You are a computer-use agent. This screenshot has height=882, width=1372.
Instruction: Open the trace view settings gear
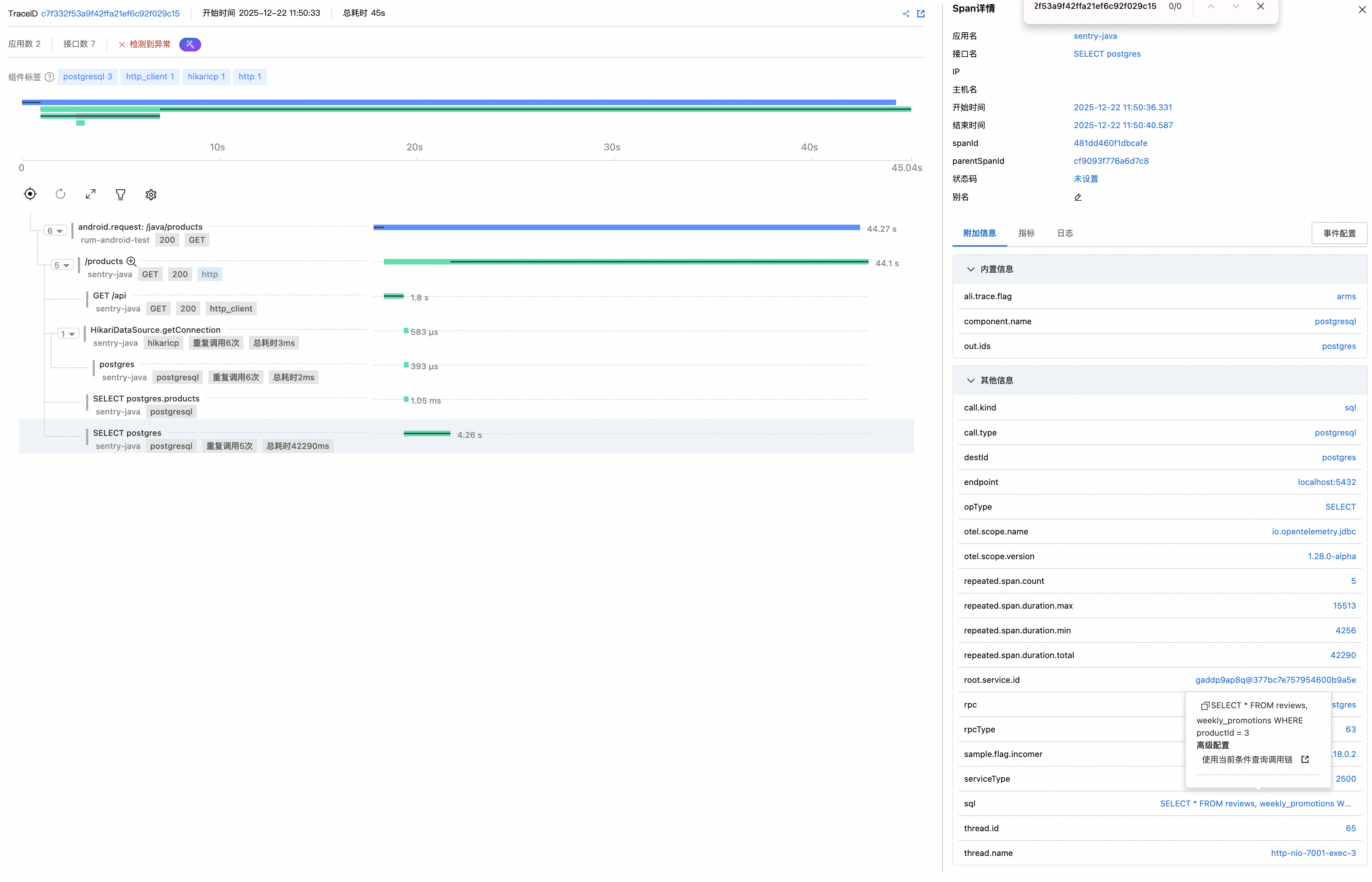[x=150, y=195]
